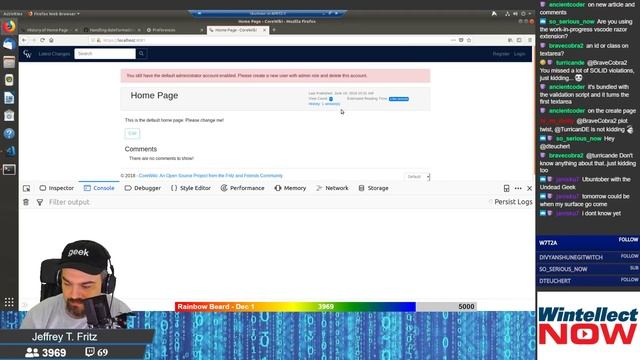Launch Visual Studio Code from the dock
This screenshot has width=640, height=360.
[10, 151]
